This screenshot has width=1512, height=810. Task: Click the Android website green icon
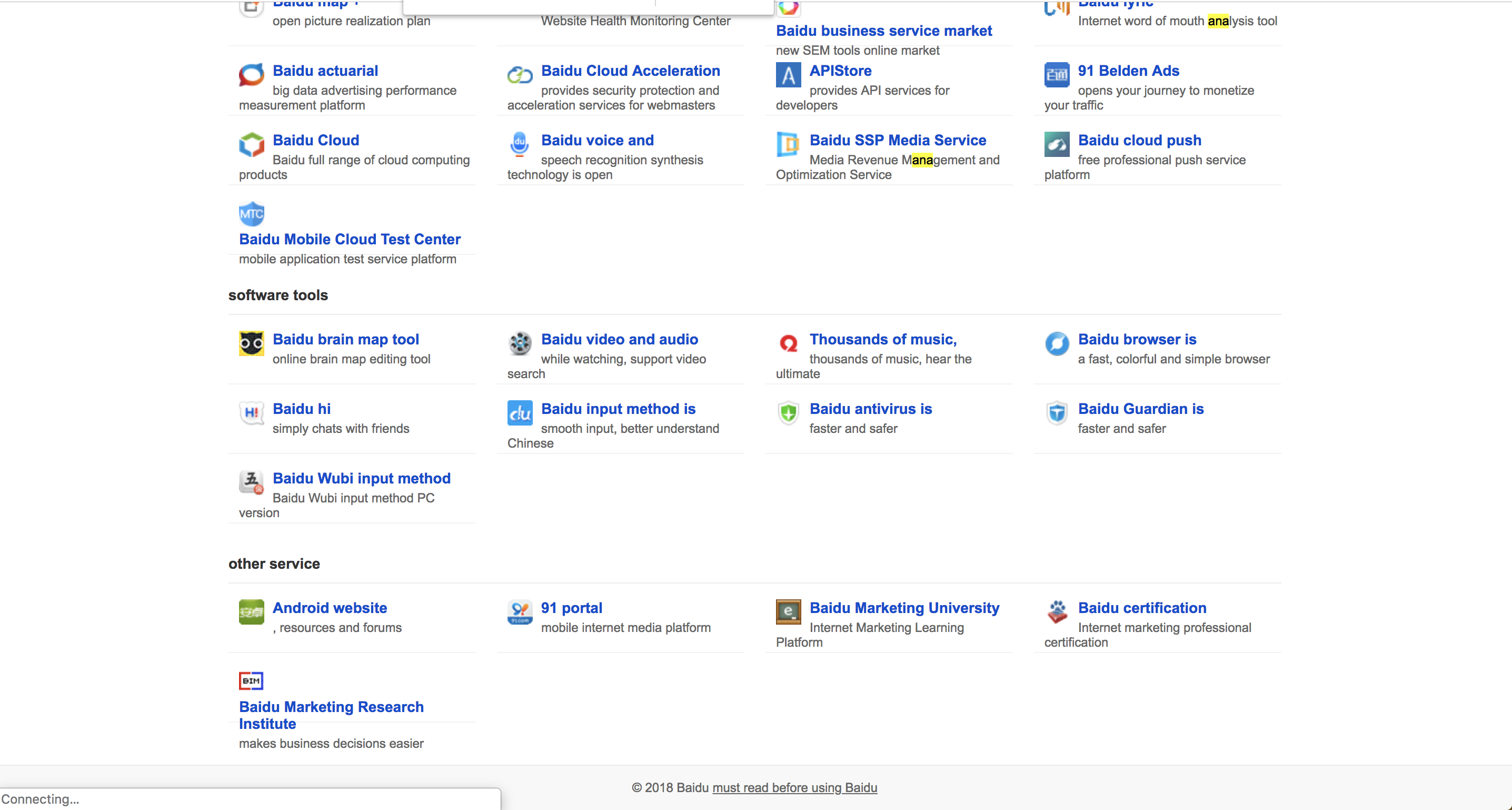coord(251,611)
